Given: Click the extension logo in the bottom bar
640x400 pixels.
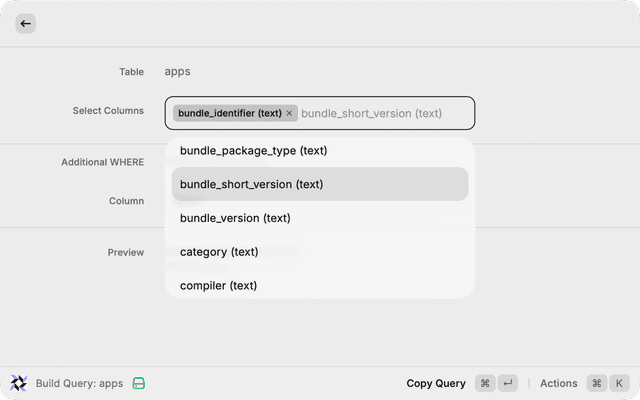Looking at the screenshot, I should click(x=19, y=383).
